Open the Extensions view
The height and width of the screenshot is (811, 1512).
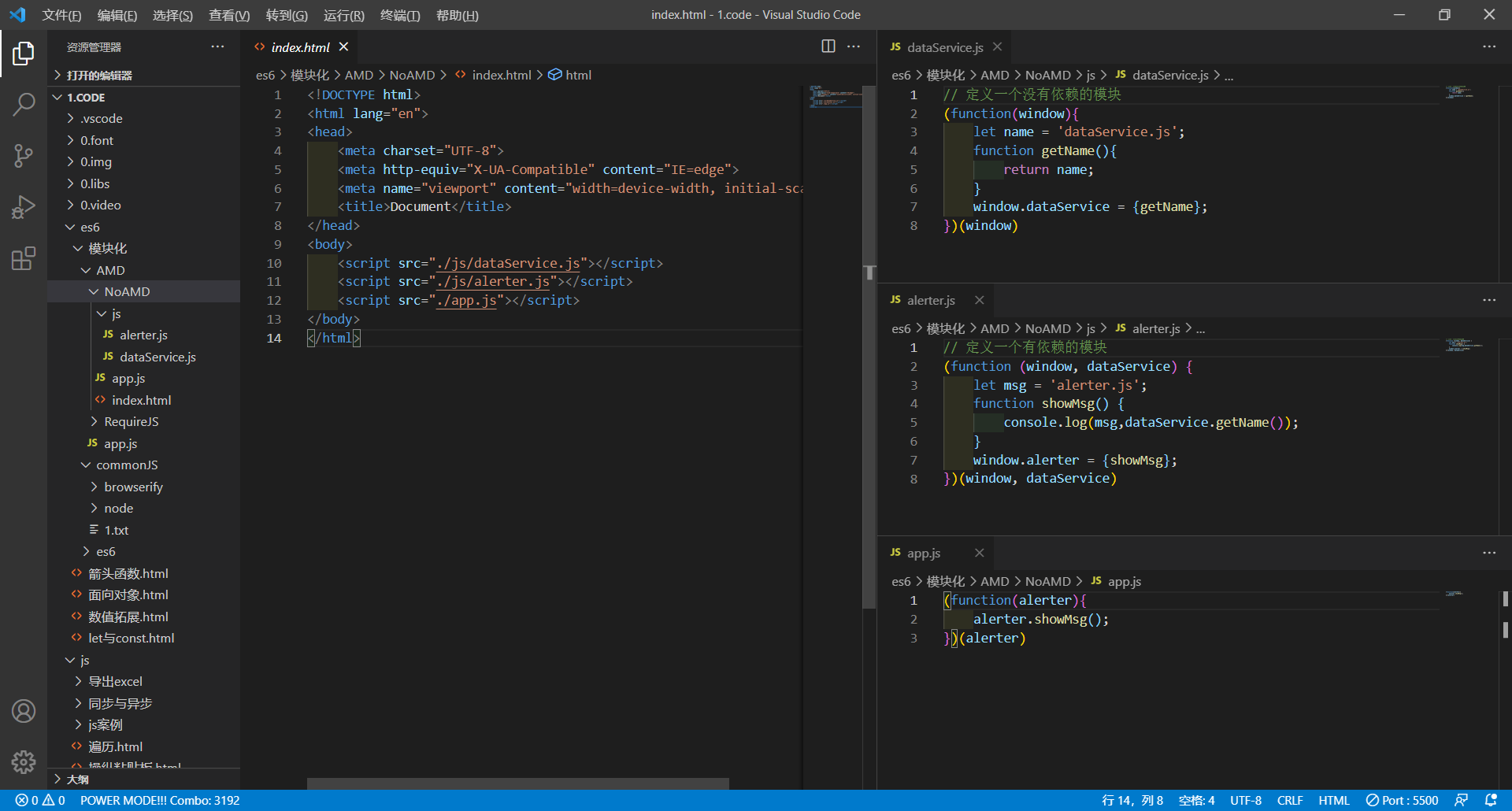24,258
